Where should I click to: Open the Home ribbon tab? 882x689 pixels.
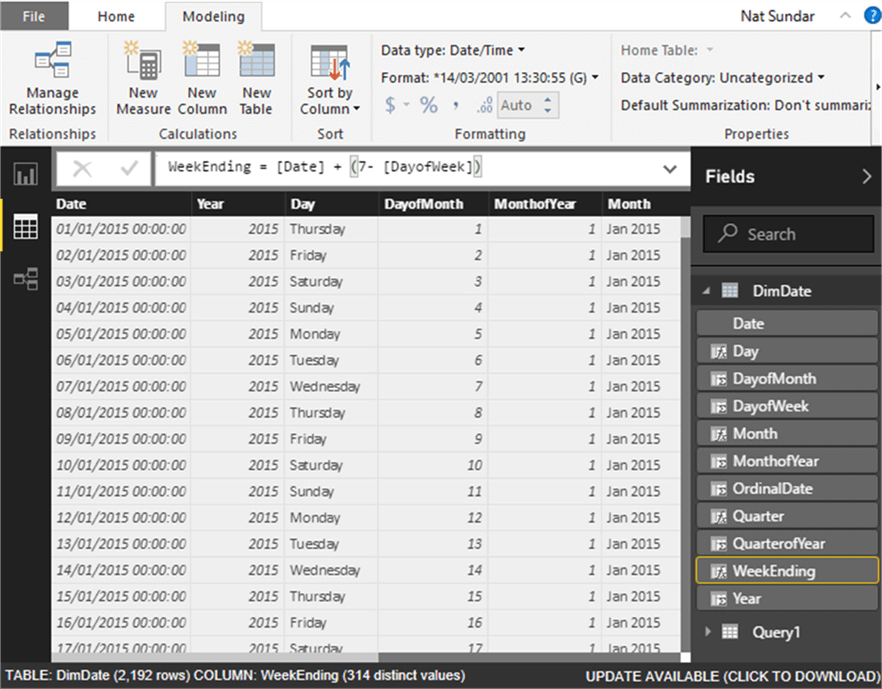coord(116,16)
